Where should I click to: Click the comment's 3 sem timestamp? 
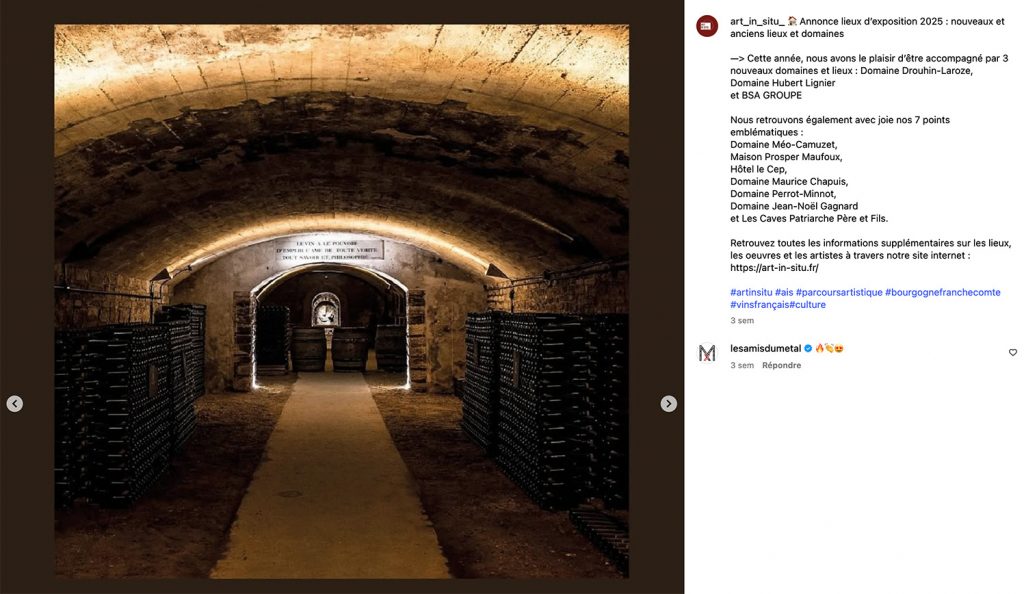coord(742,366)
